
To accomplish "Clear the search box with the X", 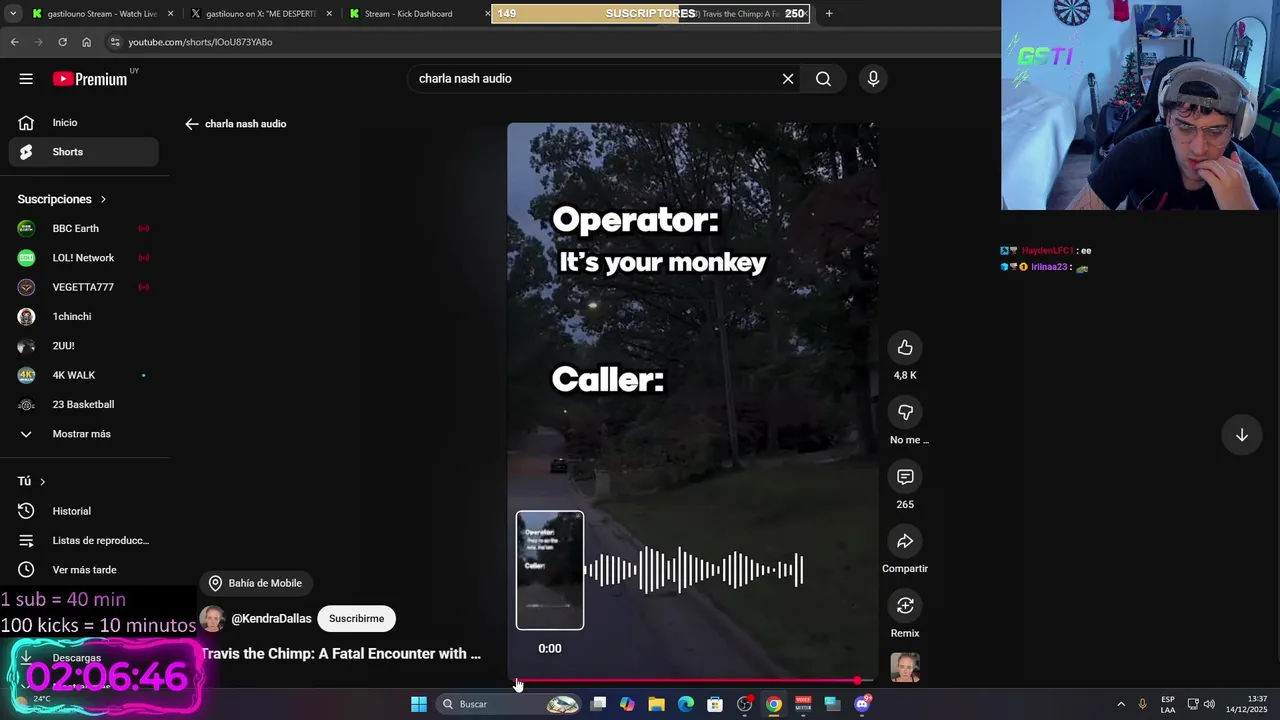I will click(788, 79).
